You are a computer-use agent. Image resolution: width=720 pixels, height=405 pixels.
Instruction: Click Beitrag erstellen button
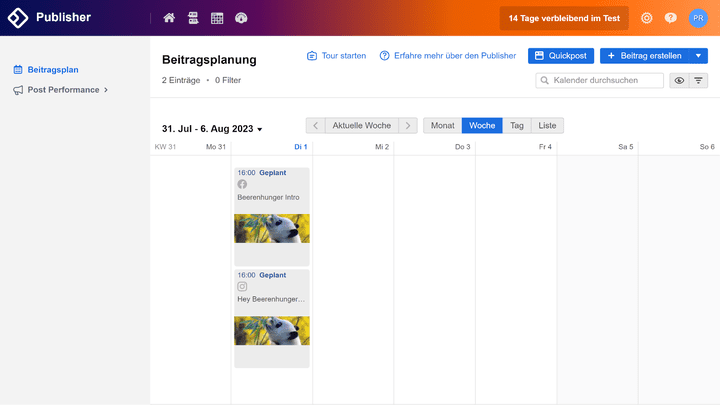pos(645,56)
